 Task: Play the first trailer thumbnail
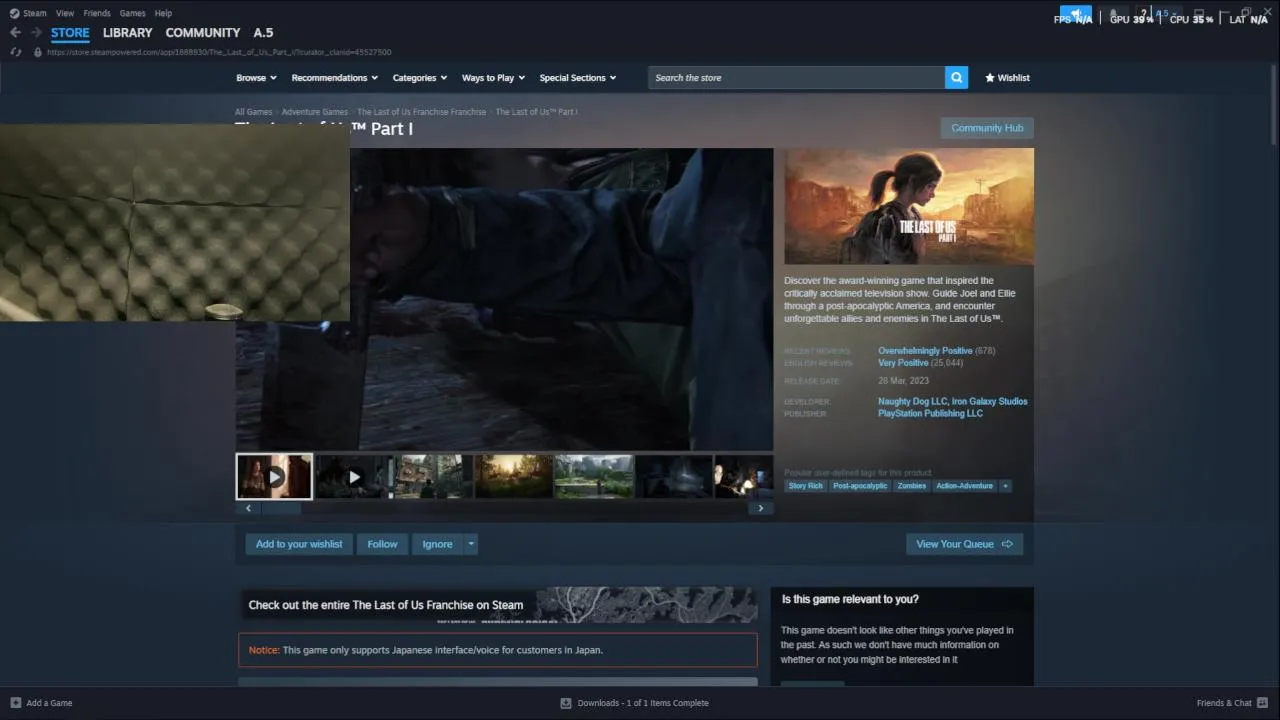pyautogui.click(x=274, y=477)
